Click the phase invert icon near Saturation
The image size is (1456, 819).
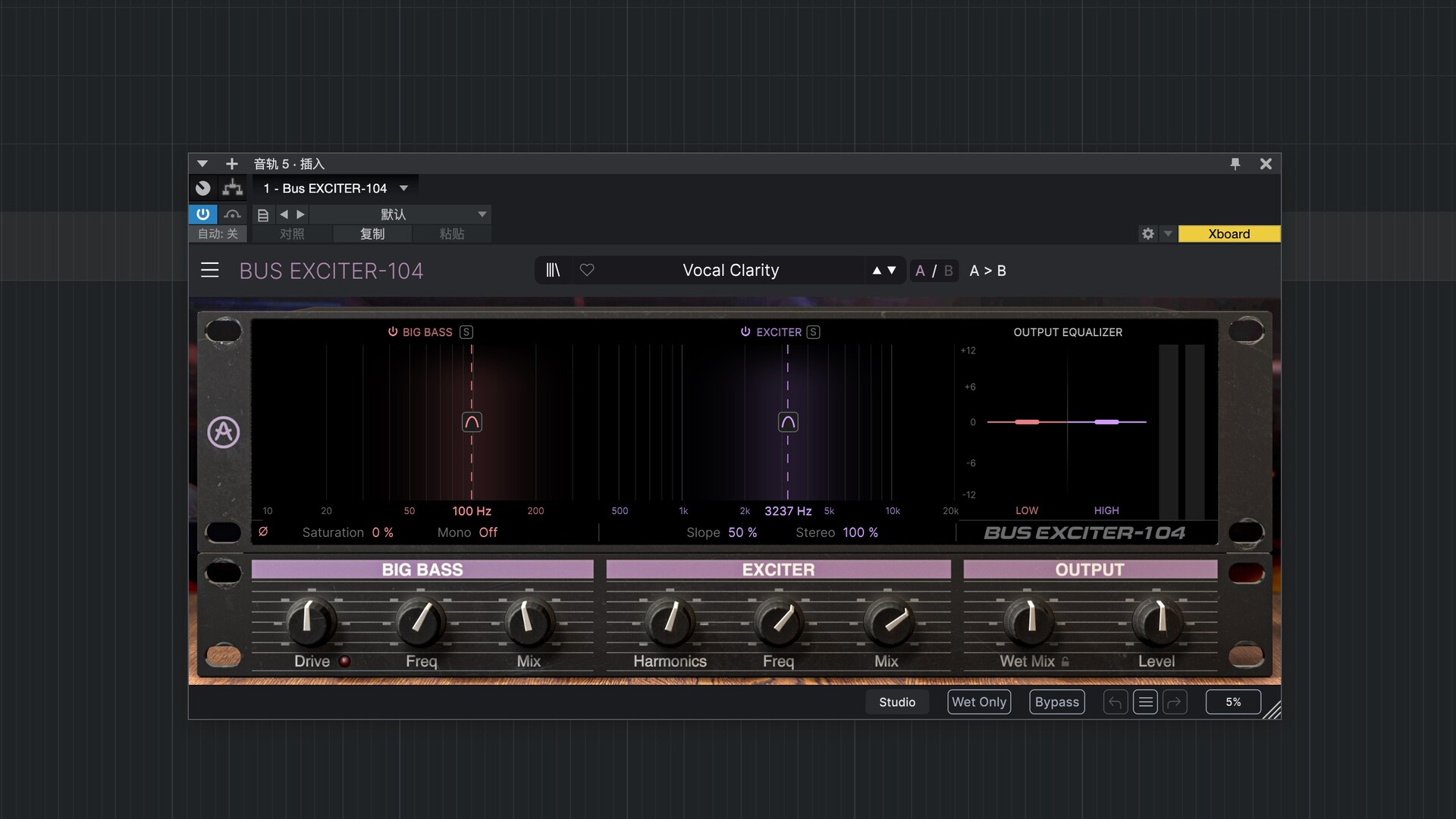pyautogui.click(x=263, y=532)
